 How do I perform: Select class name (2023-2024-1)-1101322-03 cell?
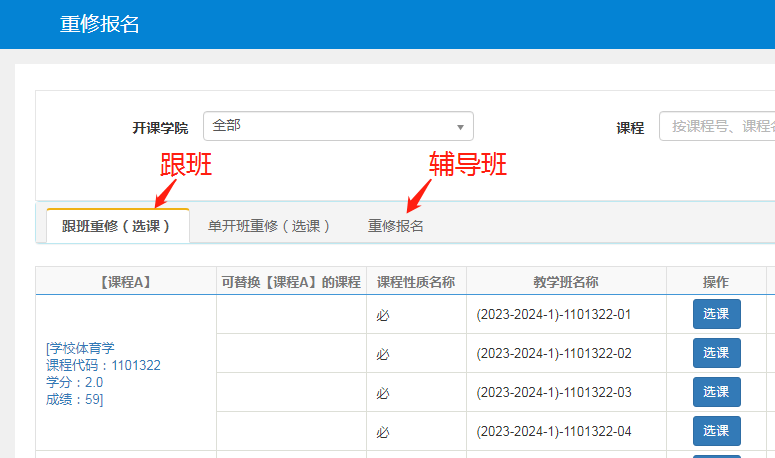tap(553, 392)
